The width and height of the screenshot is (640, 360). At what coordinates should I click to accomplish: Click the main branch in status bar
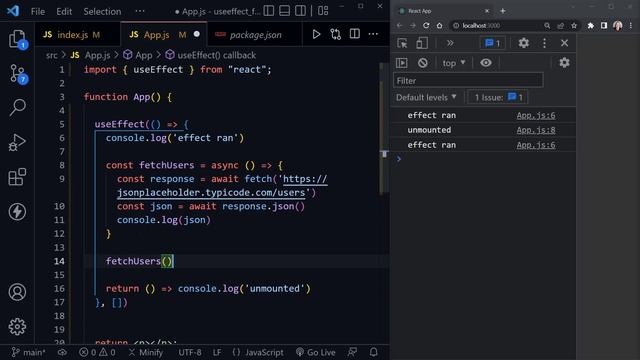(x=29, y=352)
